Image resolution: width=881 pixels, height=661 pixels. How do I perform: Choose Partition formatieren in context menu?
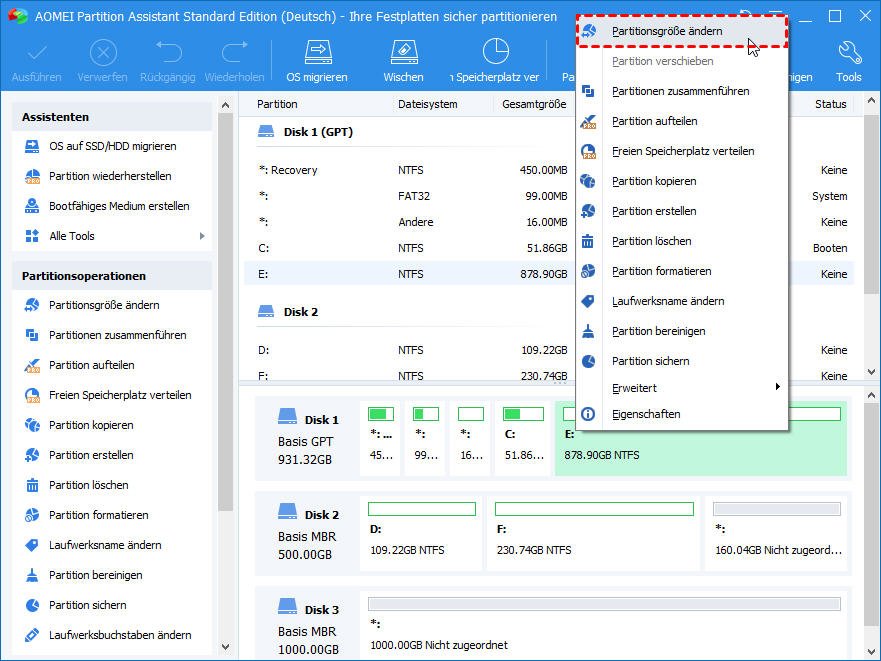click(x=682, y=271)
